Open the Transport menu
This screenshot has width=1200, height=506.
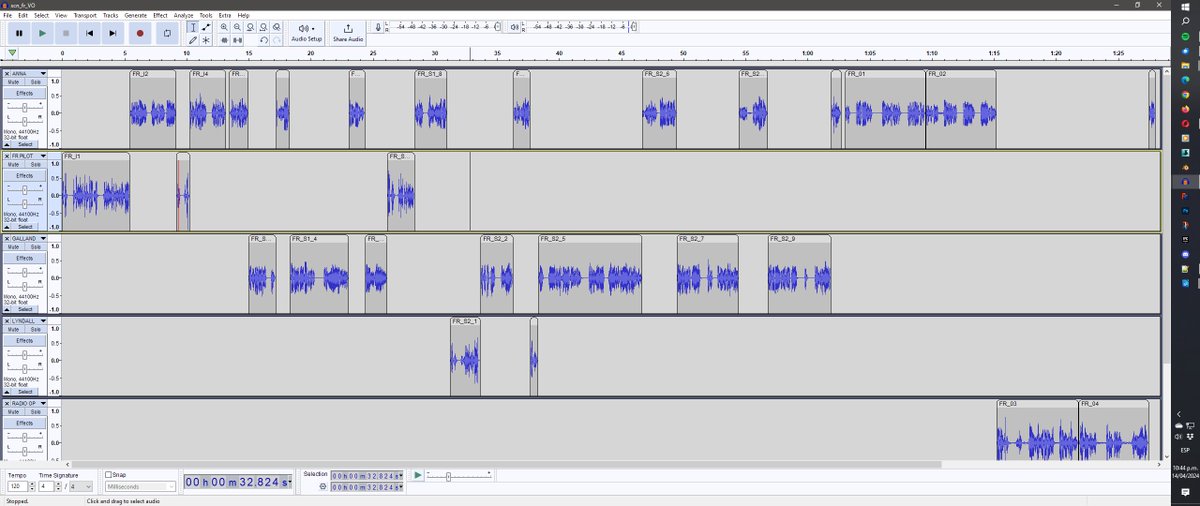pyautogui.click(x=85, y=16)
